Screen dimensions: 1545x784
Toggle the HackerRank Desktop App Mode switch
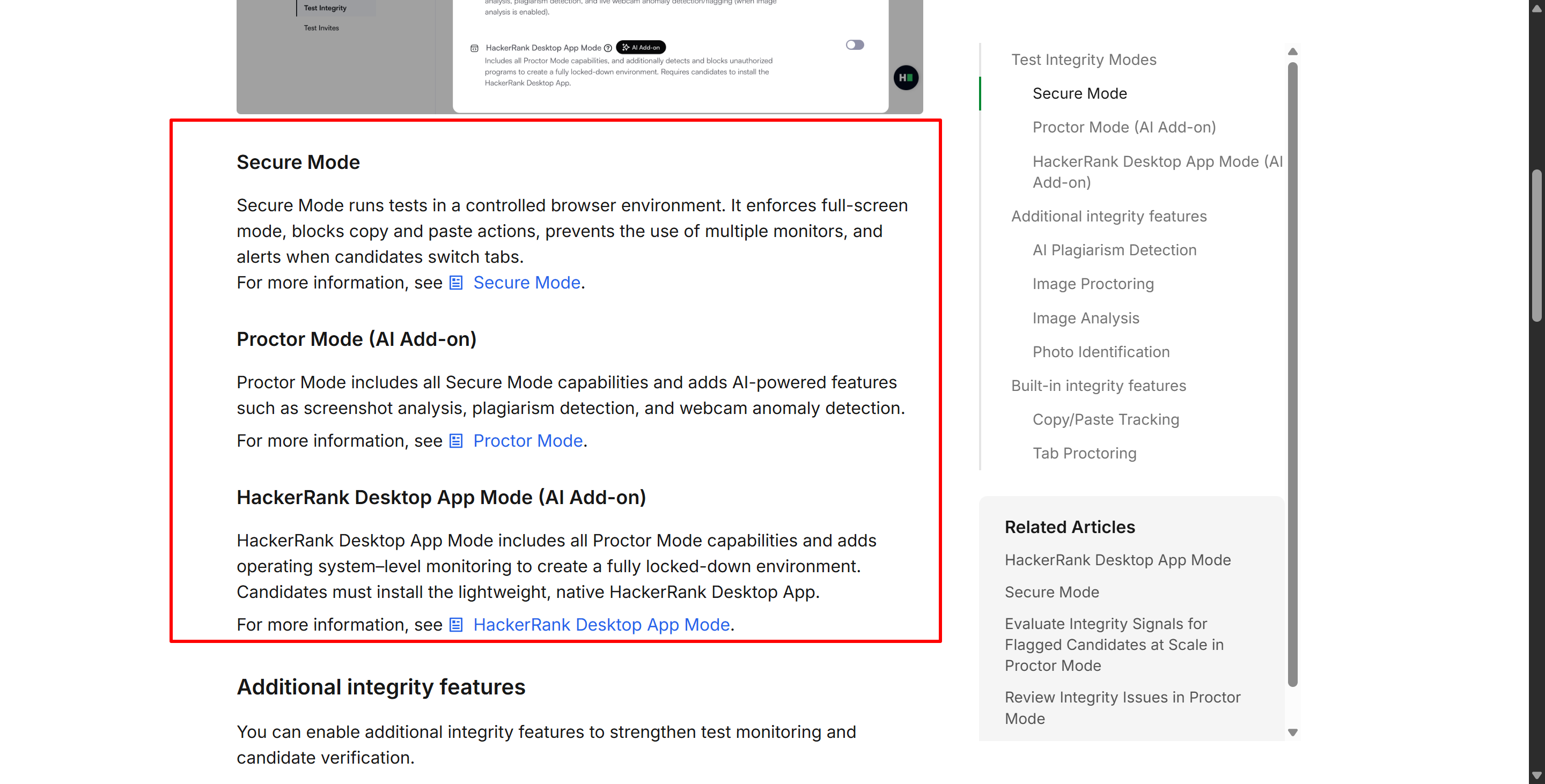click(x=855, y=45)
